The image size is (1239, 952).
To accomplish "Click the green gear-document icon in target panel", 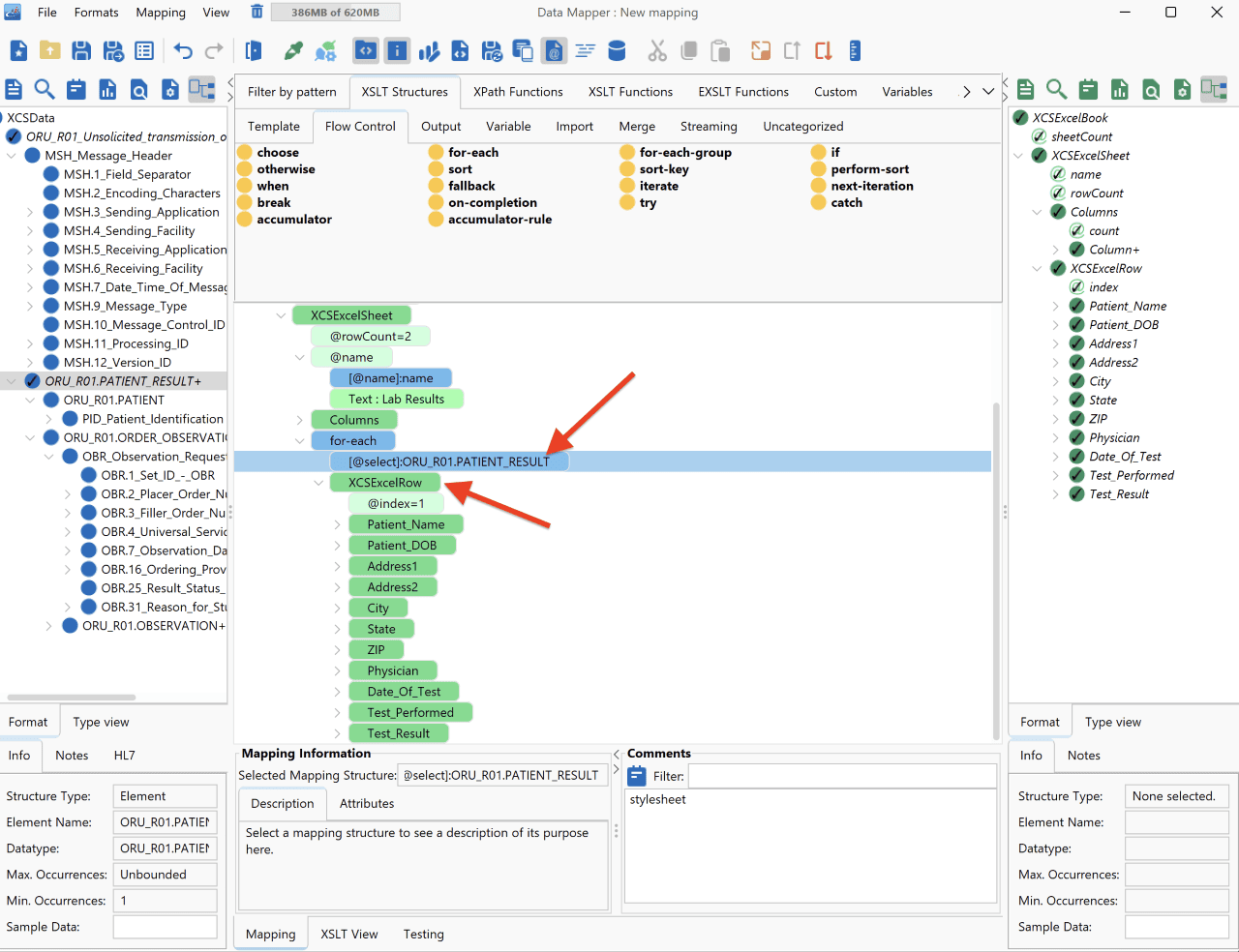I will 1182,90.
